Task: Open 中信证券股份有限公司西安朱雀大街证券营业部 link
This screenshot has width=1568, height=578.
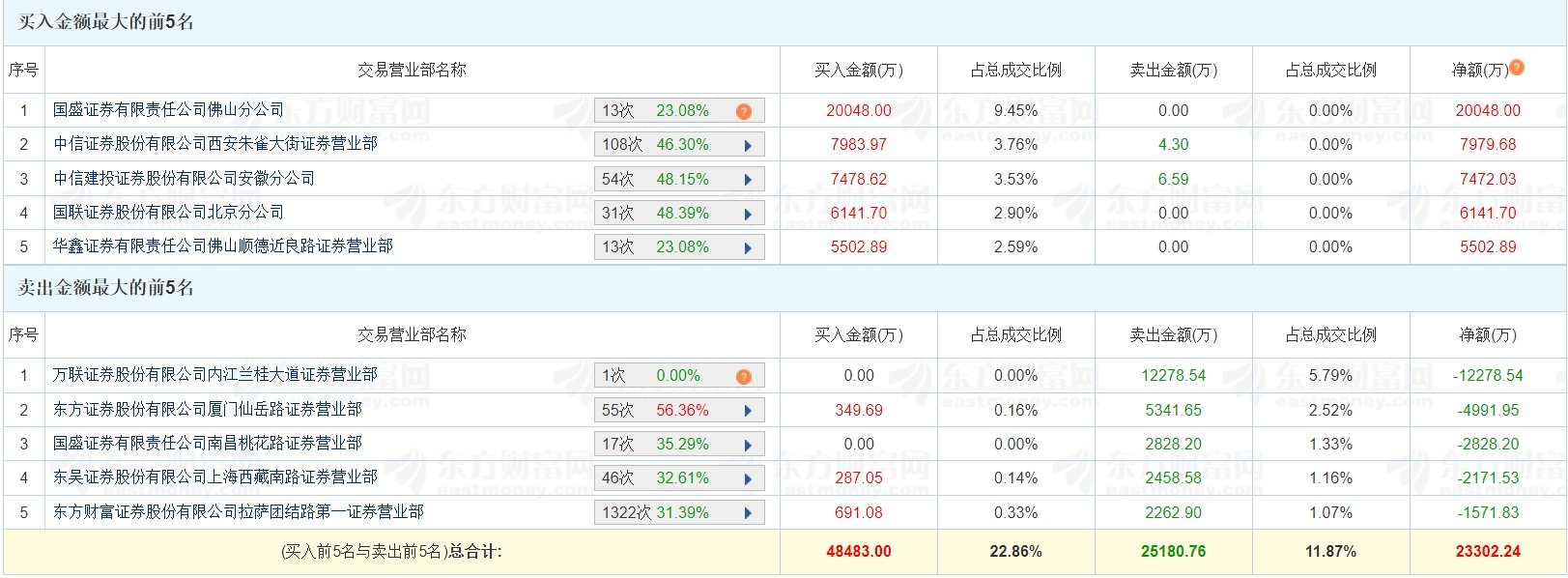Action: 215,144
